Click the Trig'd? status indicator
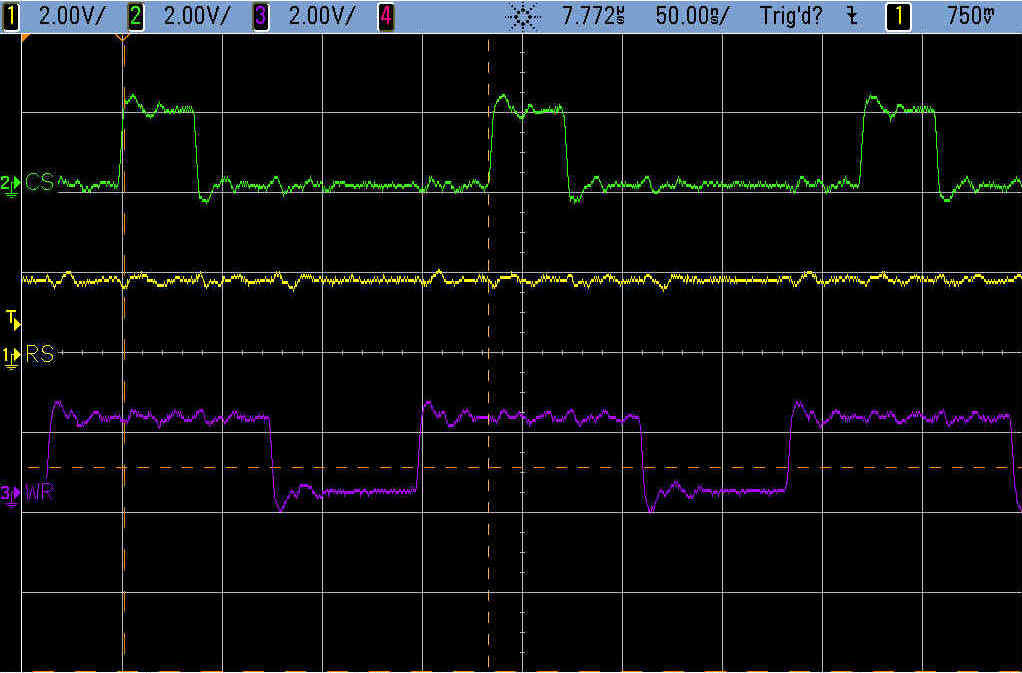The image size is (1022, 673). click(791, 17)
